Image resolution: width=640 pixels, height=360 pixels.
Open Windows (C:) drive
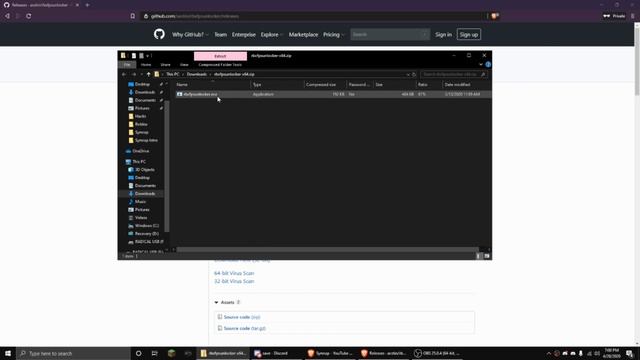(x=147, y=226)
